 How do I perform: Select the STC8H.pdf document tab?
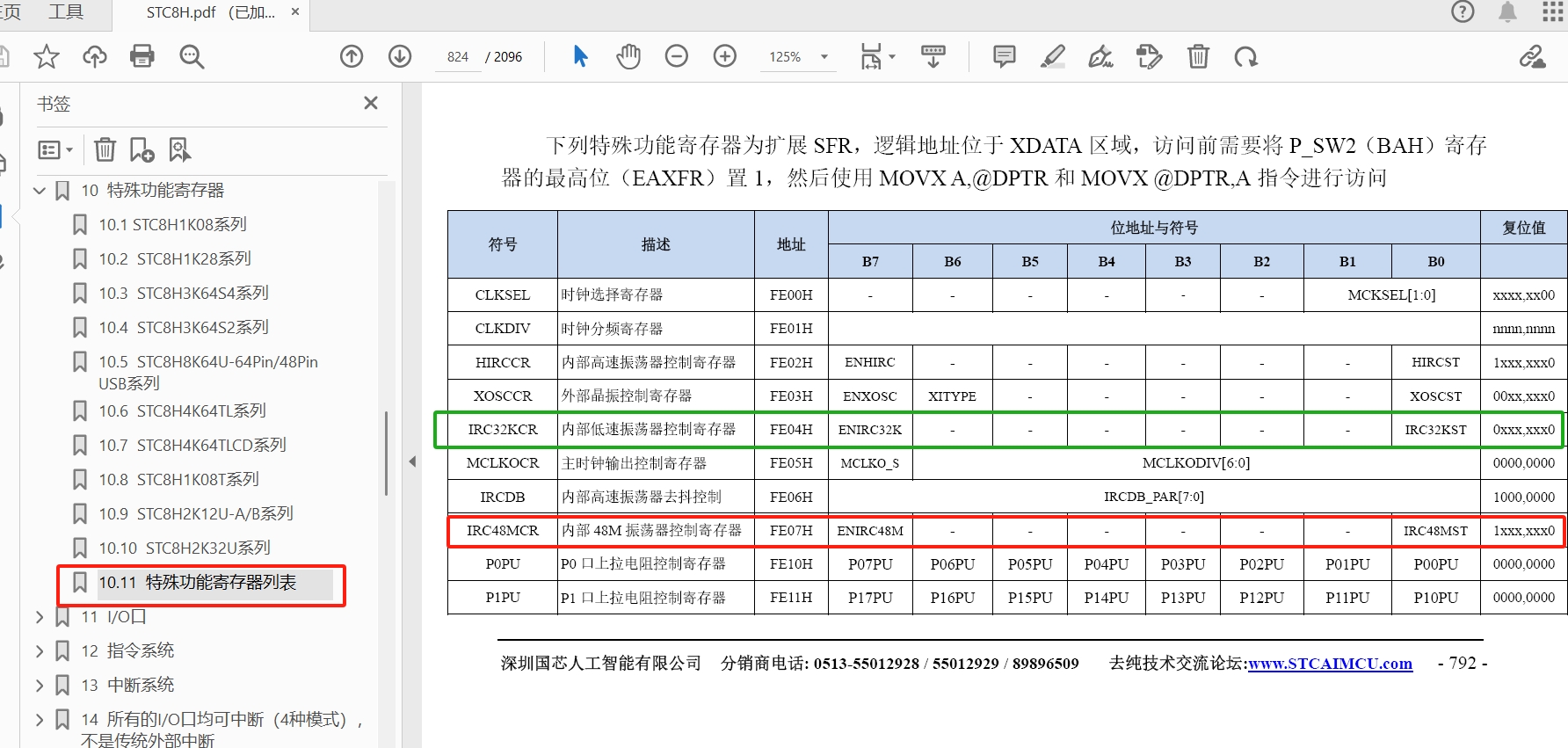pos(211,12)
